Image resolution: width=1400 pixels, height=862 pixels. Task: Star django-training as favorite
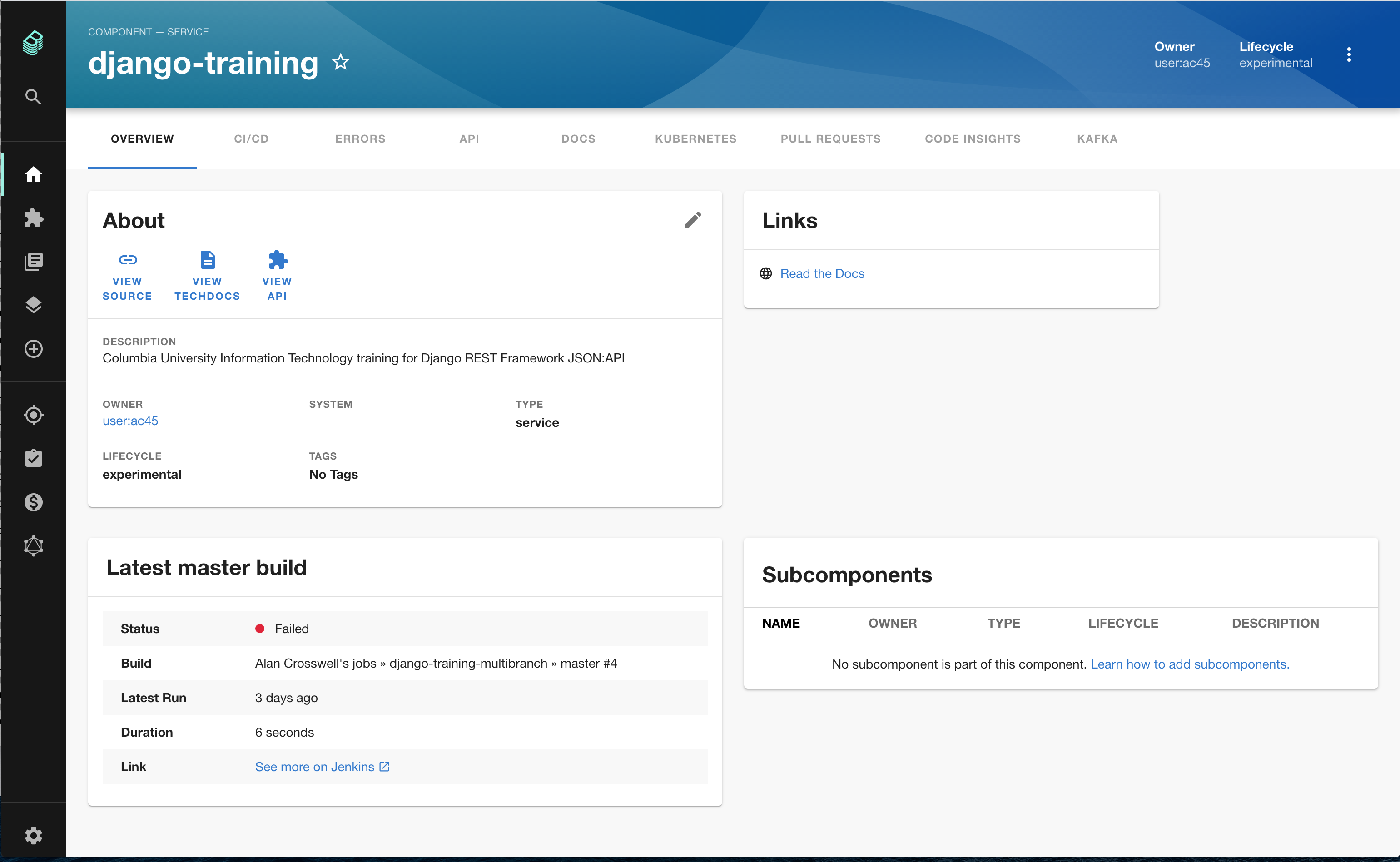coord(340,62)
